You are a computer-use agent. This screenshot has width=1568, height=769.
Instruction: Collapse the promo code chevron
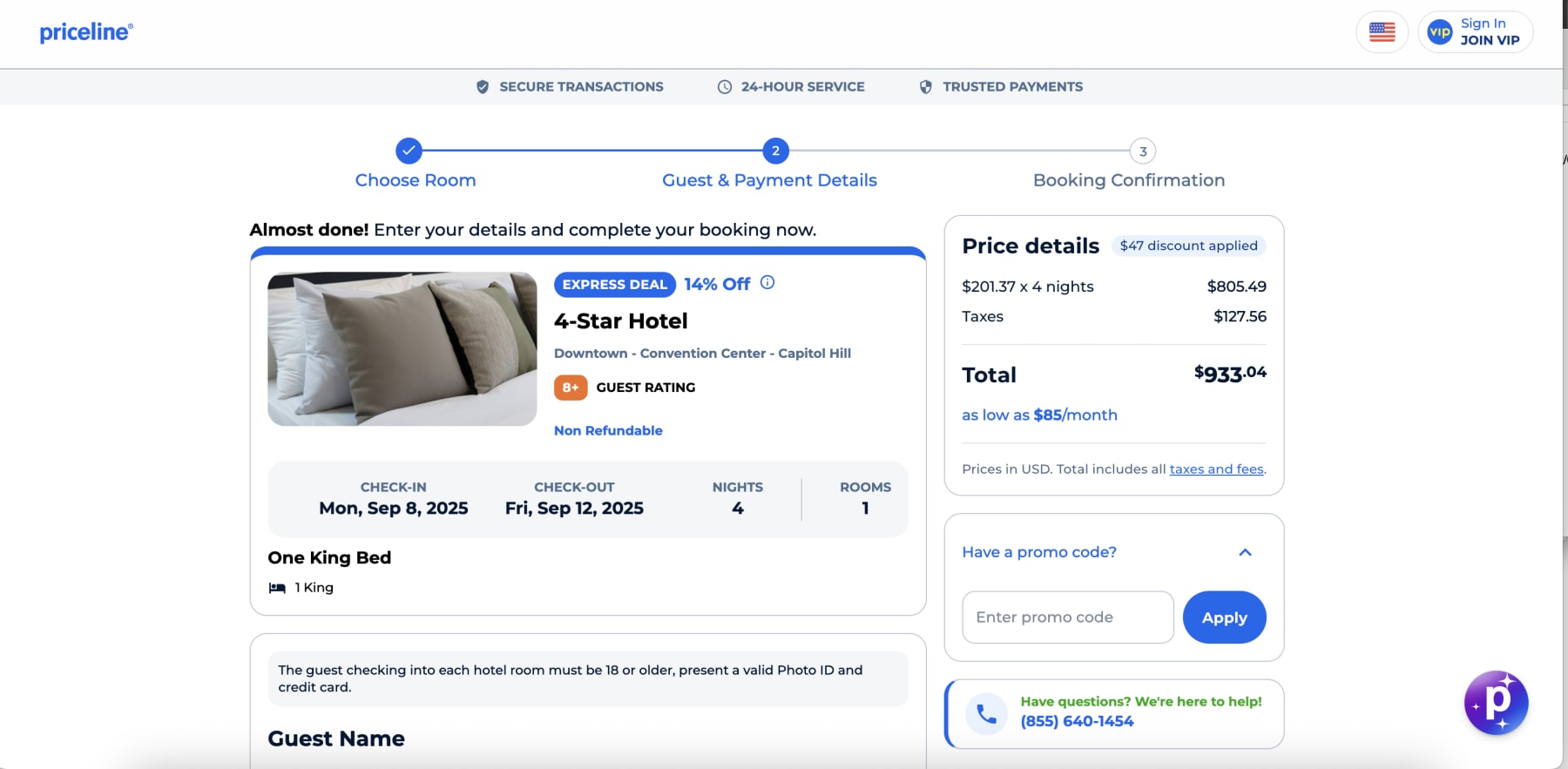coord(1245,552)
